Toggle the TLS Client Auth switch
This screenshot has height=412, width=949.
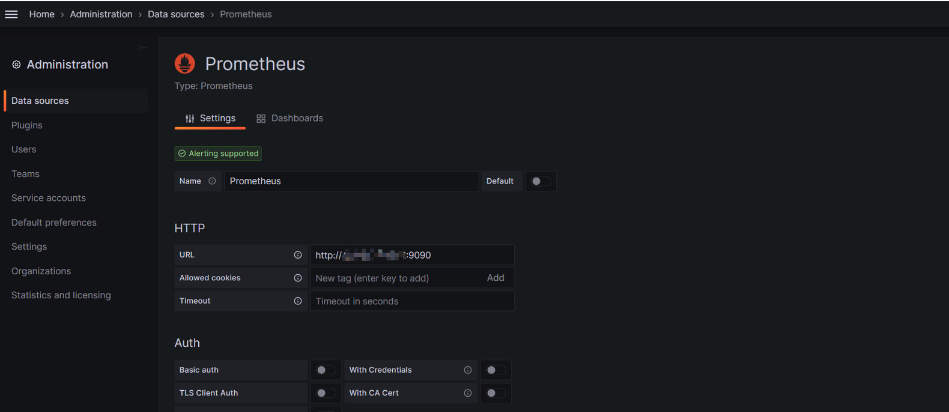coord(323,393)
